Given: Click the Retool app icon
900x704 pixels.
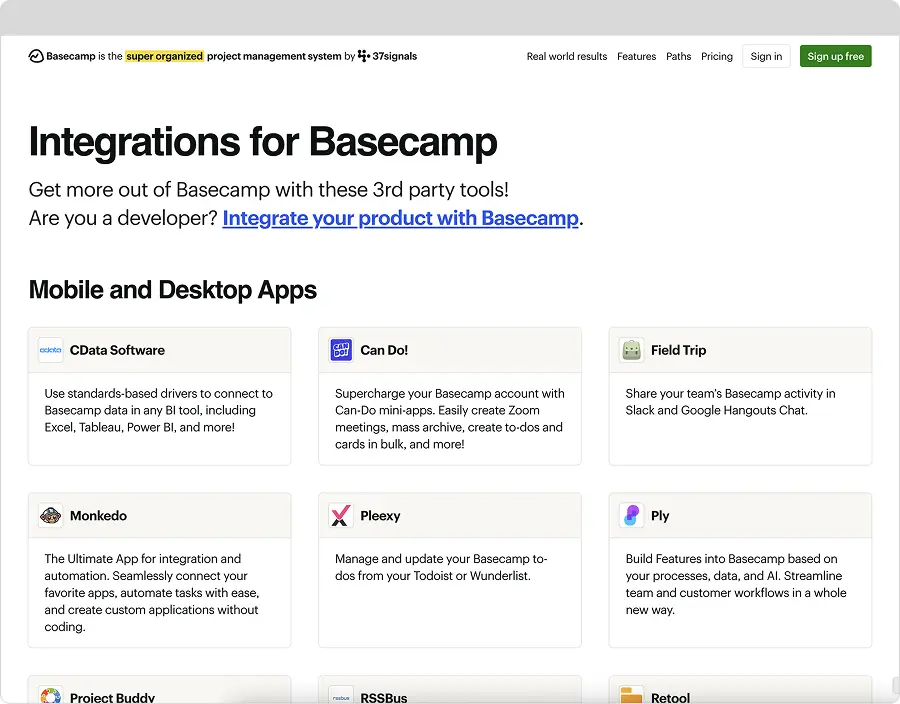Looking at the screenshot, I should [x=631, y=695].
